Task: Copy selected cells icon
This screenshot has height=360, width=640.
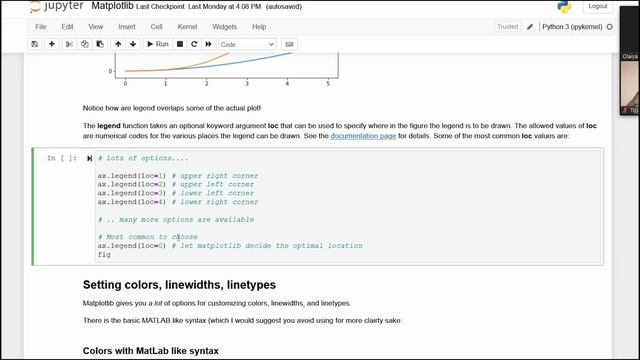Action: [x=84, y=44]
